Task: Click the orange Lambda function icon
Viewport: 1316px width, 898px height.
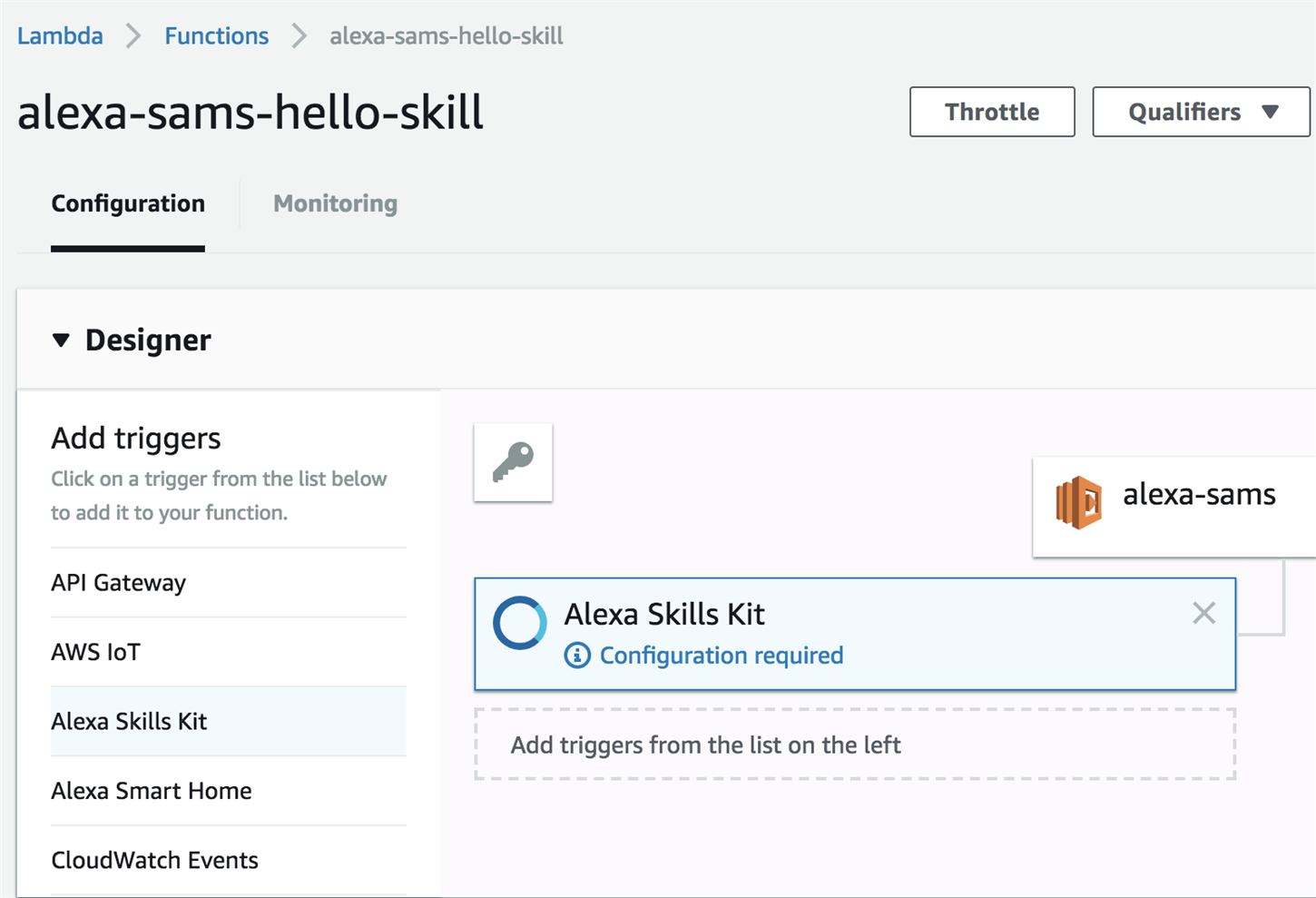Action: tap(1078, 501)
